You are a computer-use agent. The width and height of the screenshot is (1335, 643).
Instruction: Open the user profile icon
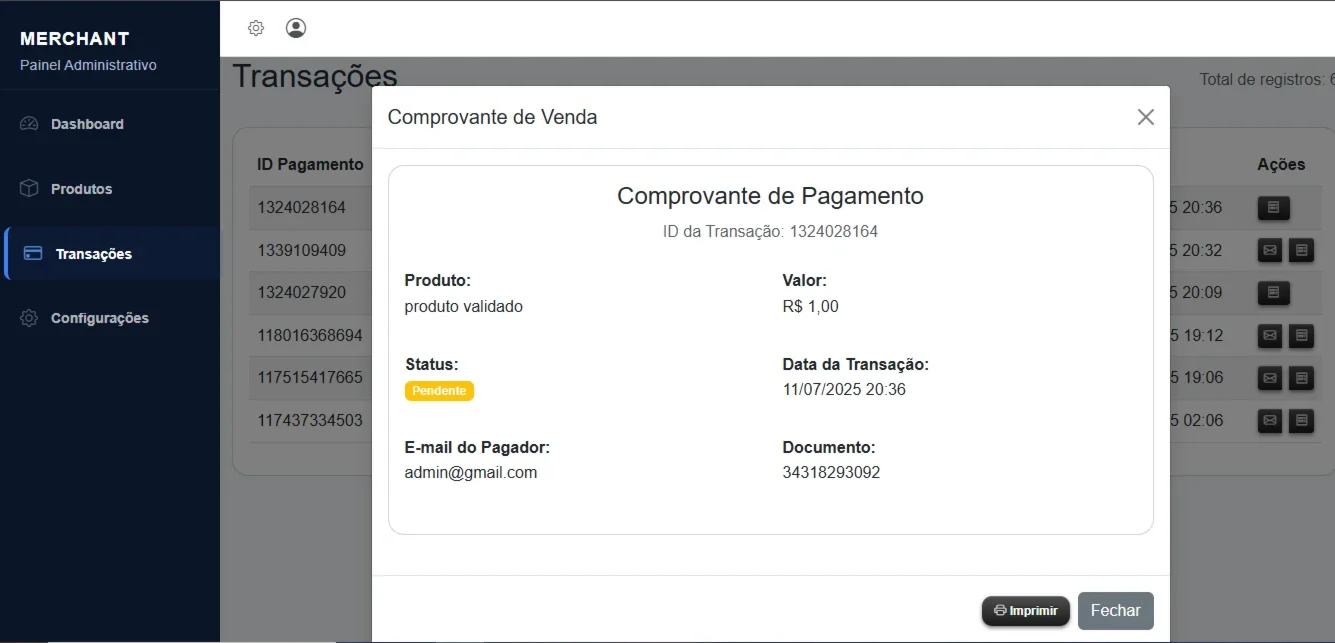pyautogui.click(x=296, y=28)
